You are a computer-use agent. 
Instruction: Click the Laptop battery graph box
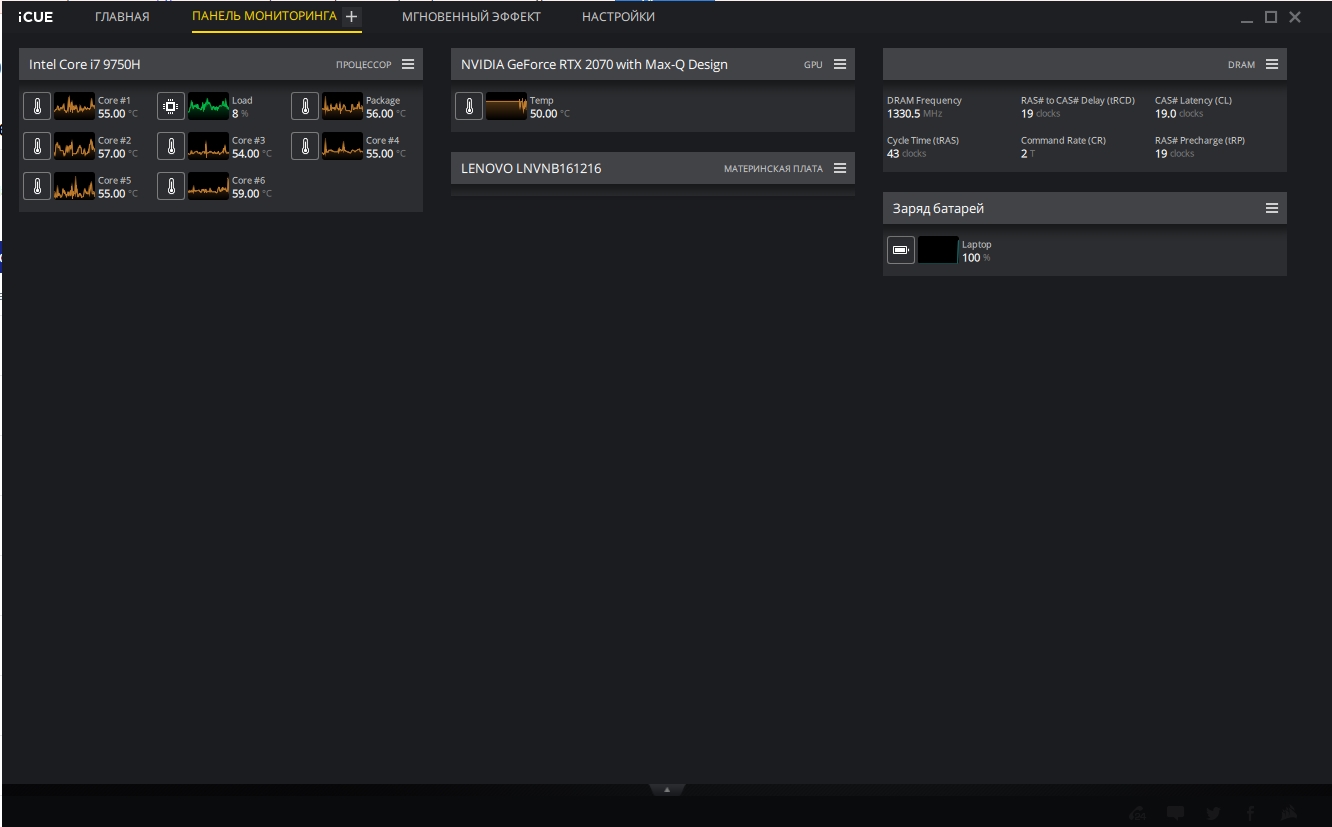[x=938, y=250]
